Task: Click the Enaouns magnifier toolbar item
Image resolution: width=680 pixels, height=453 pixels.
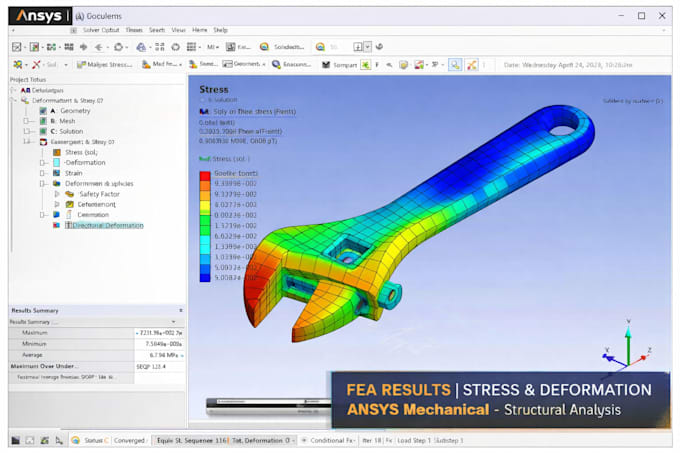Action: (x=291, y=64)
